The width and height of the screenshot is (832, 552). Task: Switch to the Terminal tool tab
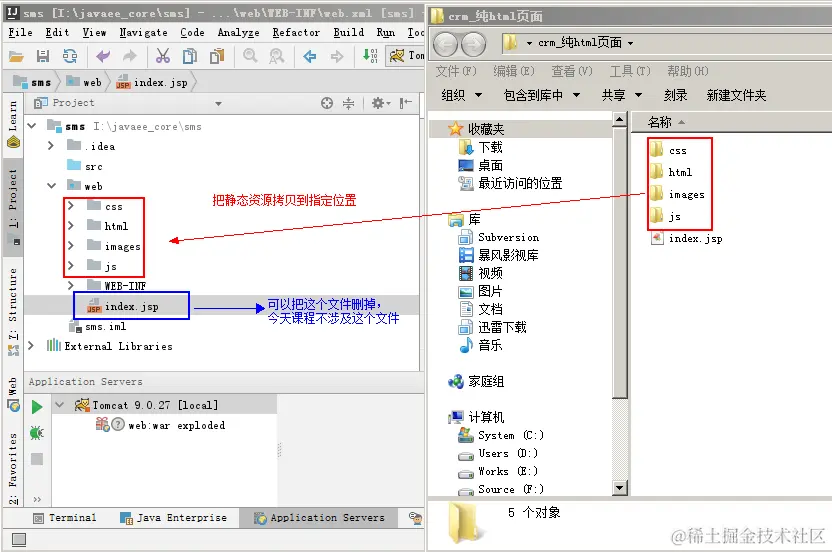[65, 518]
